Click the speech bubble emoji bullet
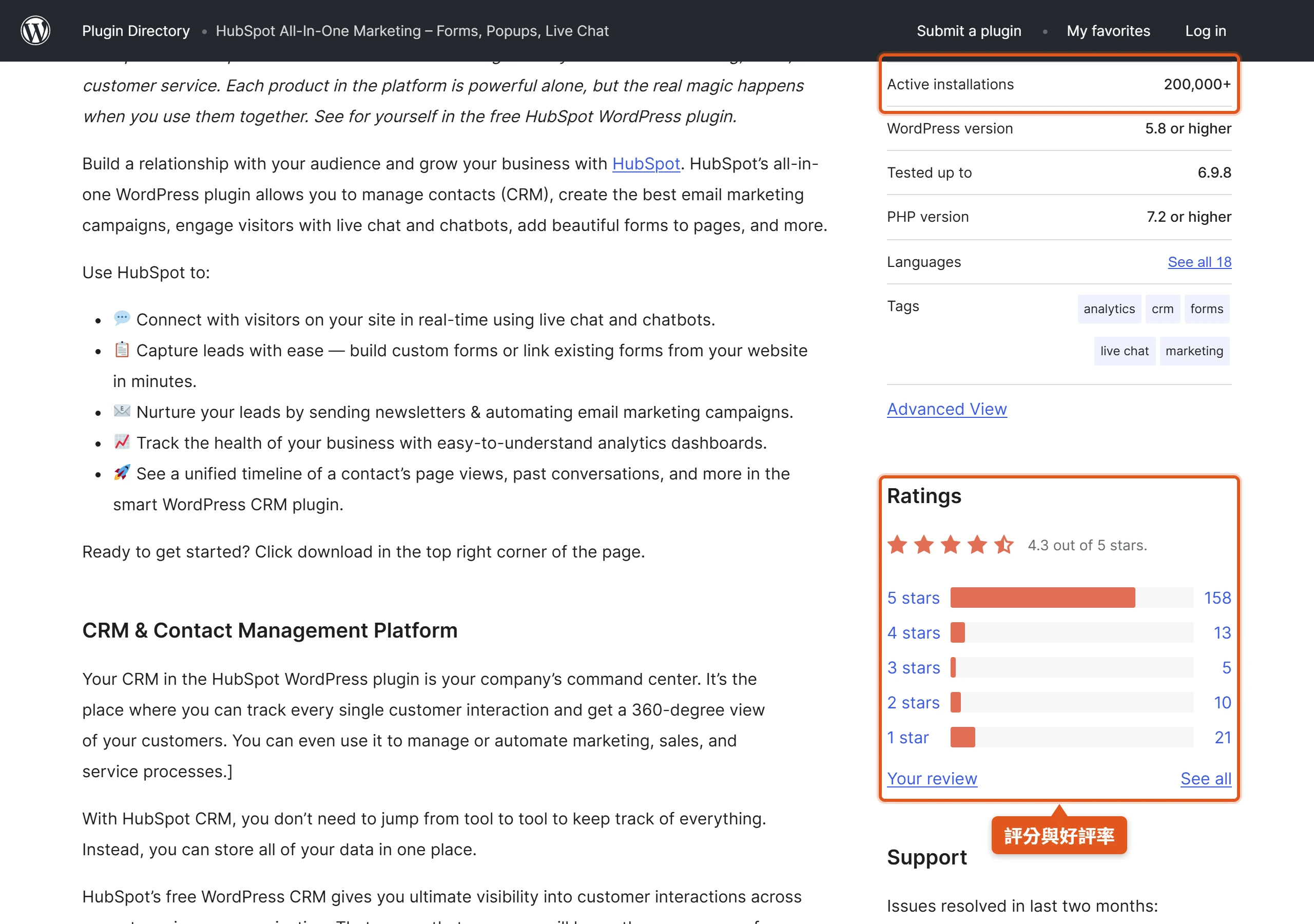The image size is (1314, 924). [x=122, y=318]
